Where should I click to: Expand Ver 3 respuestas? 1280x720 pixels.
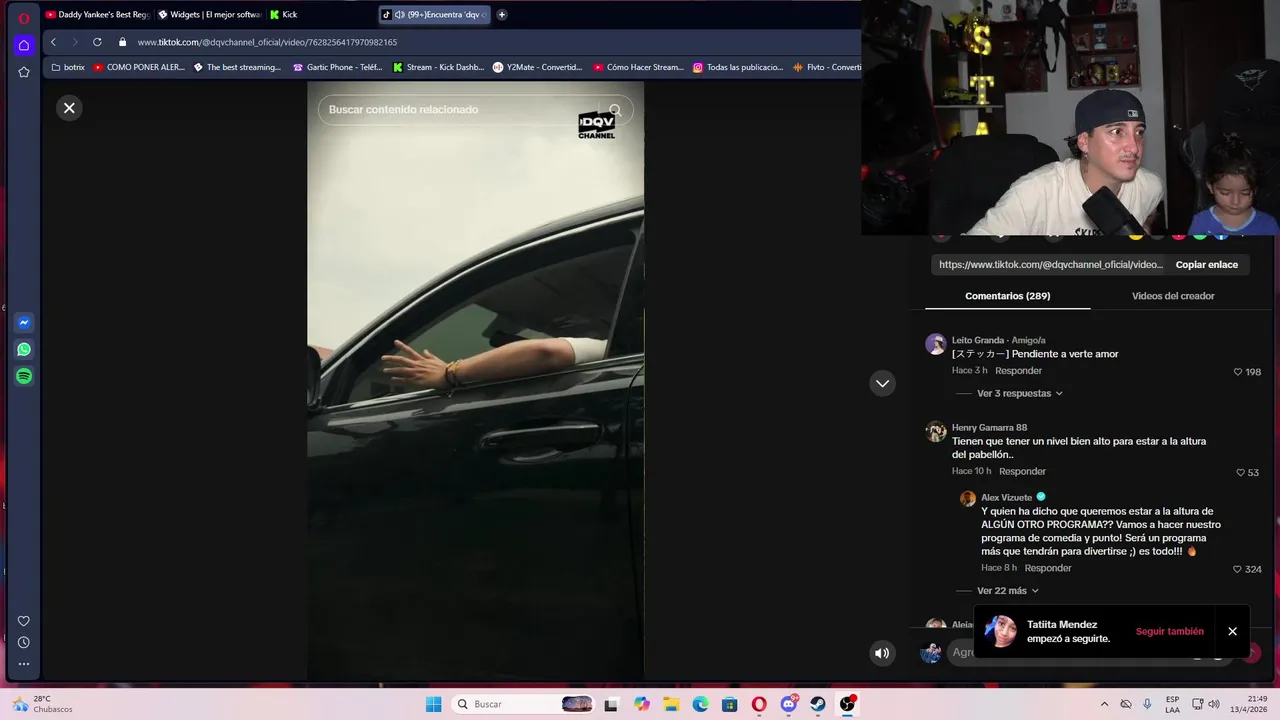click(x=1019, y=393)
